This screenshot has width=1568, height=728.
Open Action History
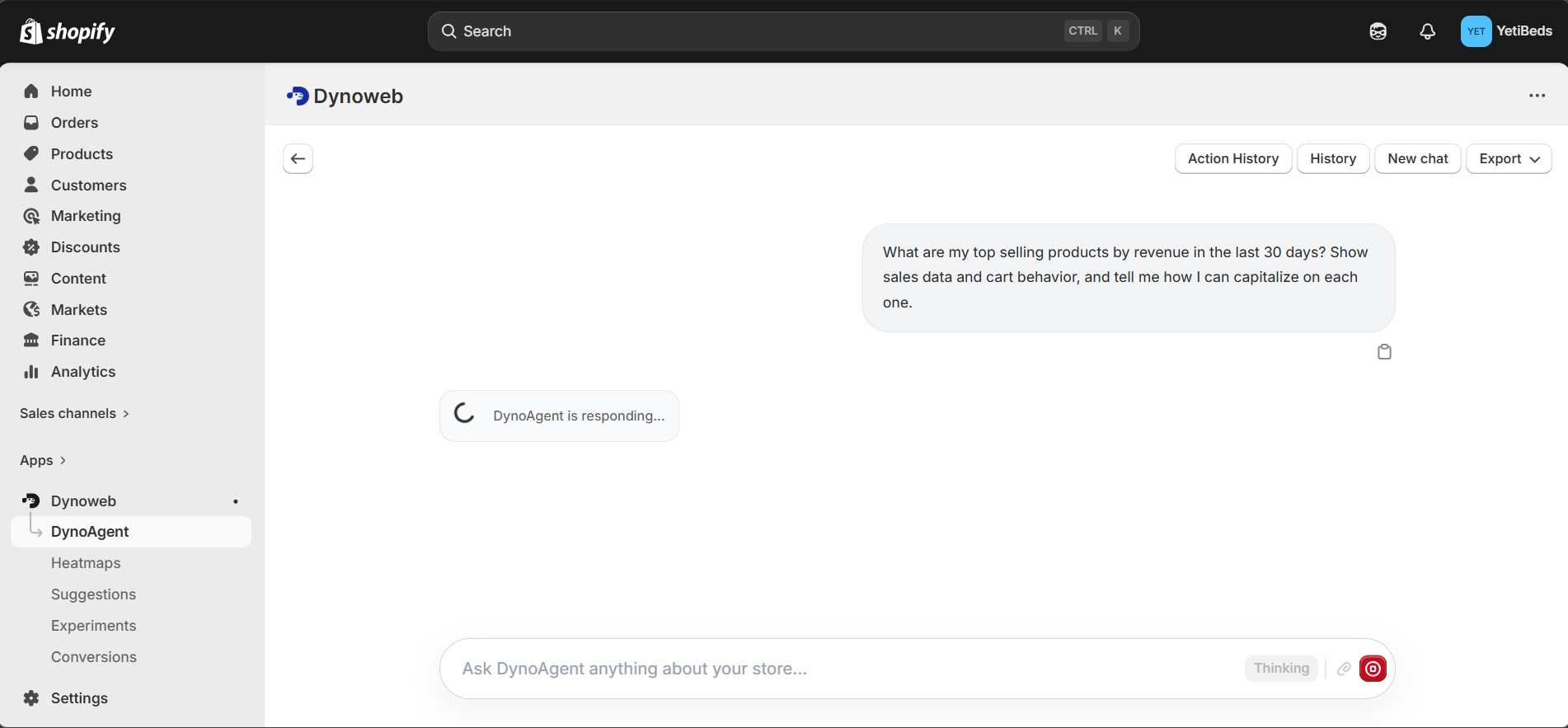[1232, 159]
